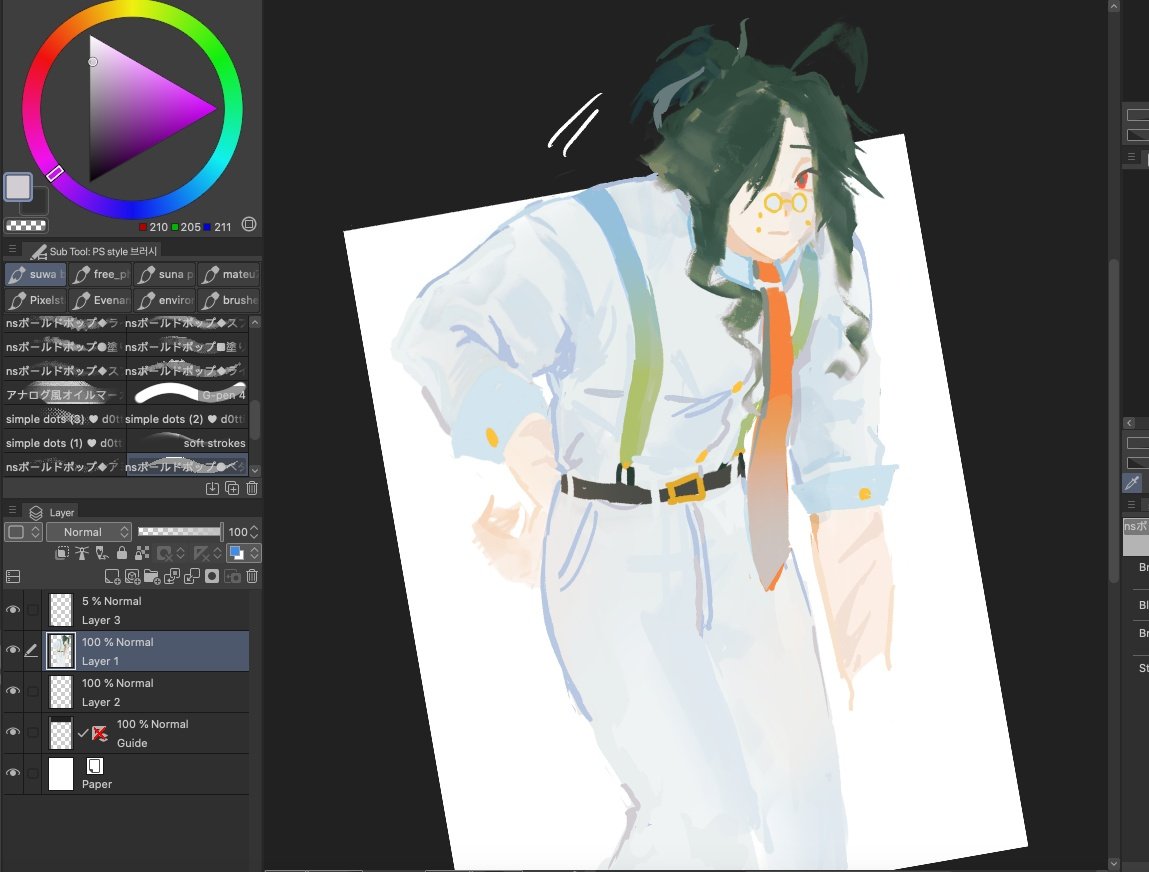Switch to the free_p brush group tab
The width and height of the screenshot is (1149, 872).
(x=101, y=274)
